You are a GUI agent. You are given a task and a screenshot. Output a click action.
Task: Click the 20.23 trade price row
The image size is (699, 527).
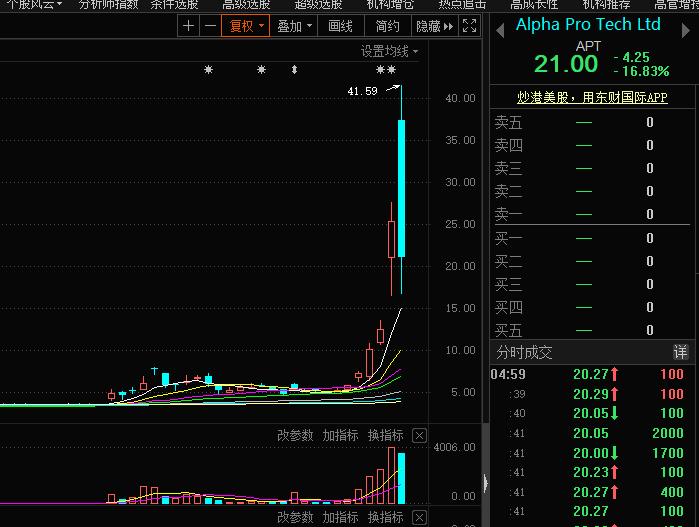(592, 472)
